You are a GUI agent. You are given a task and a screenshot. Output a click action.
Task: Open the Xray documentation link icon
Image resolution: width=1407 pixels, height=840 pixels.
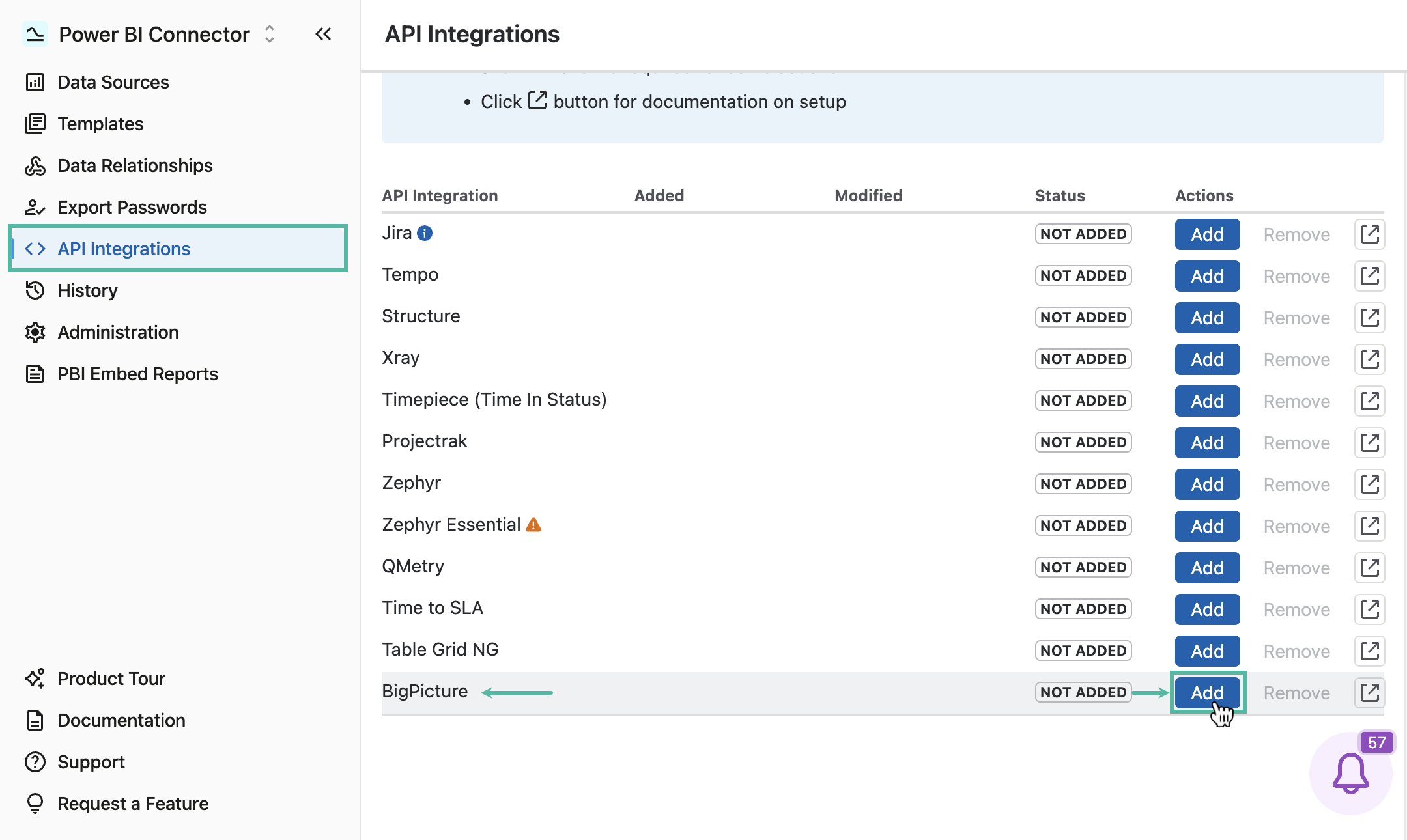(1369, 359)
